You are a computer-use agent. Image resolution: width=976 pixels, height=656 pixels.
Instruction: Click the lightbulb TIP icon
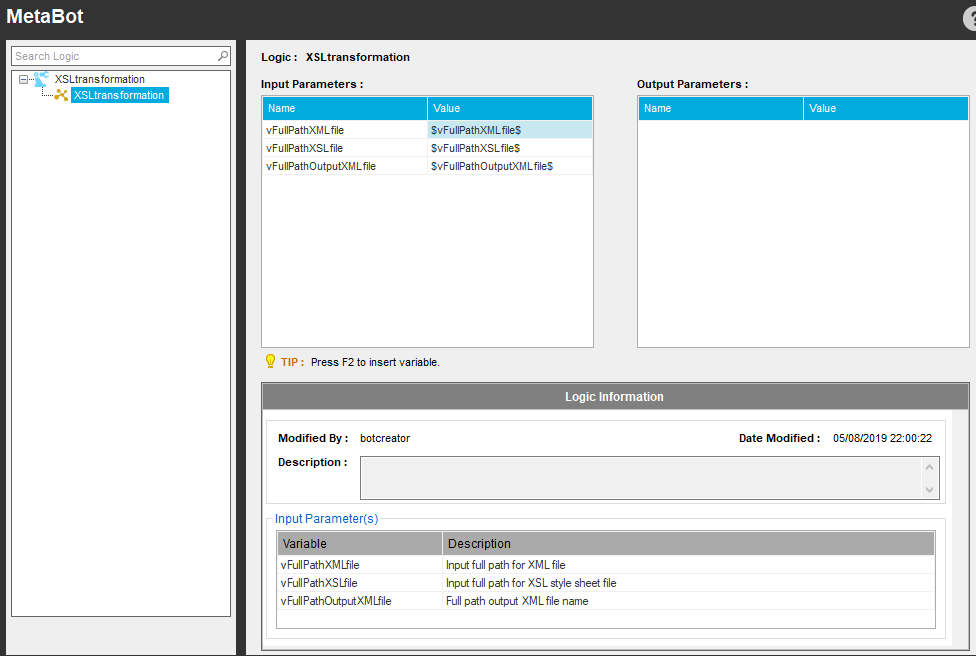point(269,362)
